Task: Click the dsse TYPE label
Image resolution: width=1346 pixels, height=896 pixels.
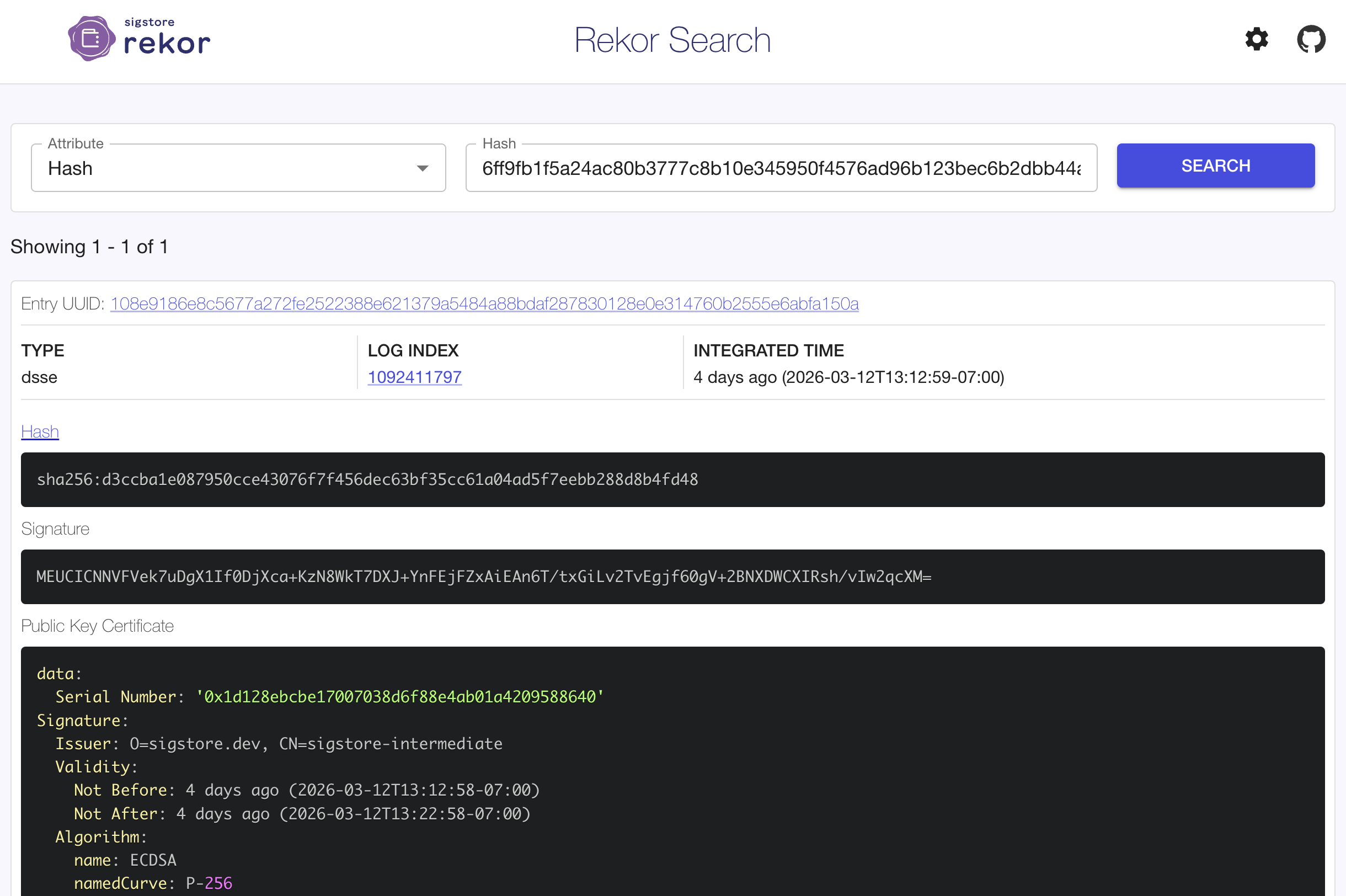Action: pyautogui.click(x=39, y=377)
